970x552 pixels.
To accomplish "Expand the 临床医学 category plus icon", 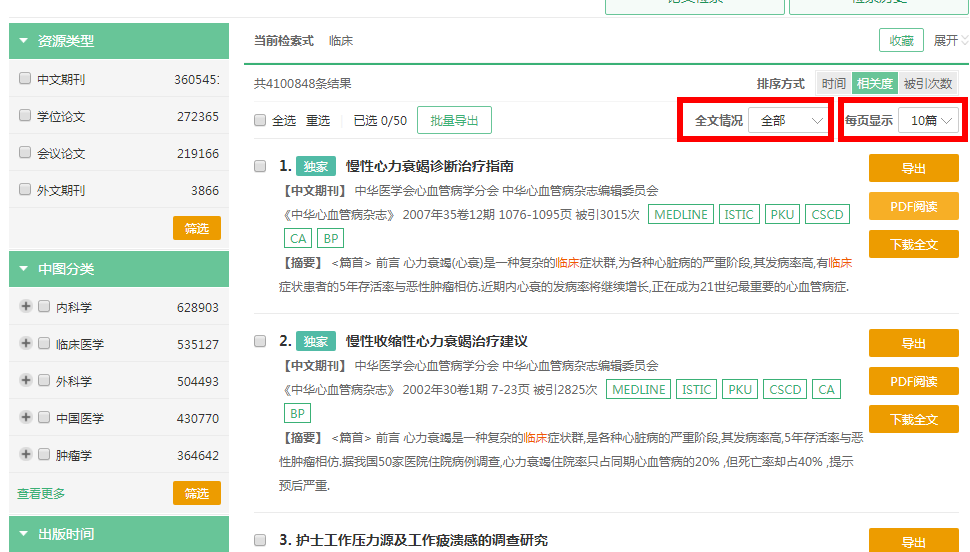I will (x=26, y=344).
